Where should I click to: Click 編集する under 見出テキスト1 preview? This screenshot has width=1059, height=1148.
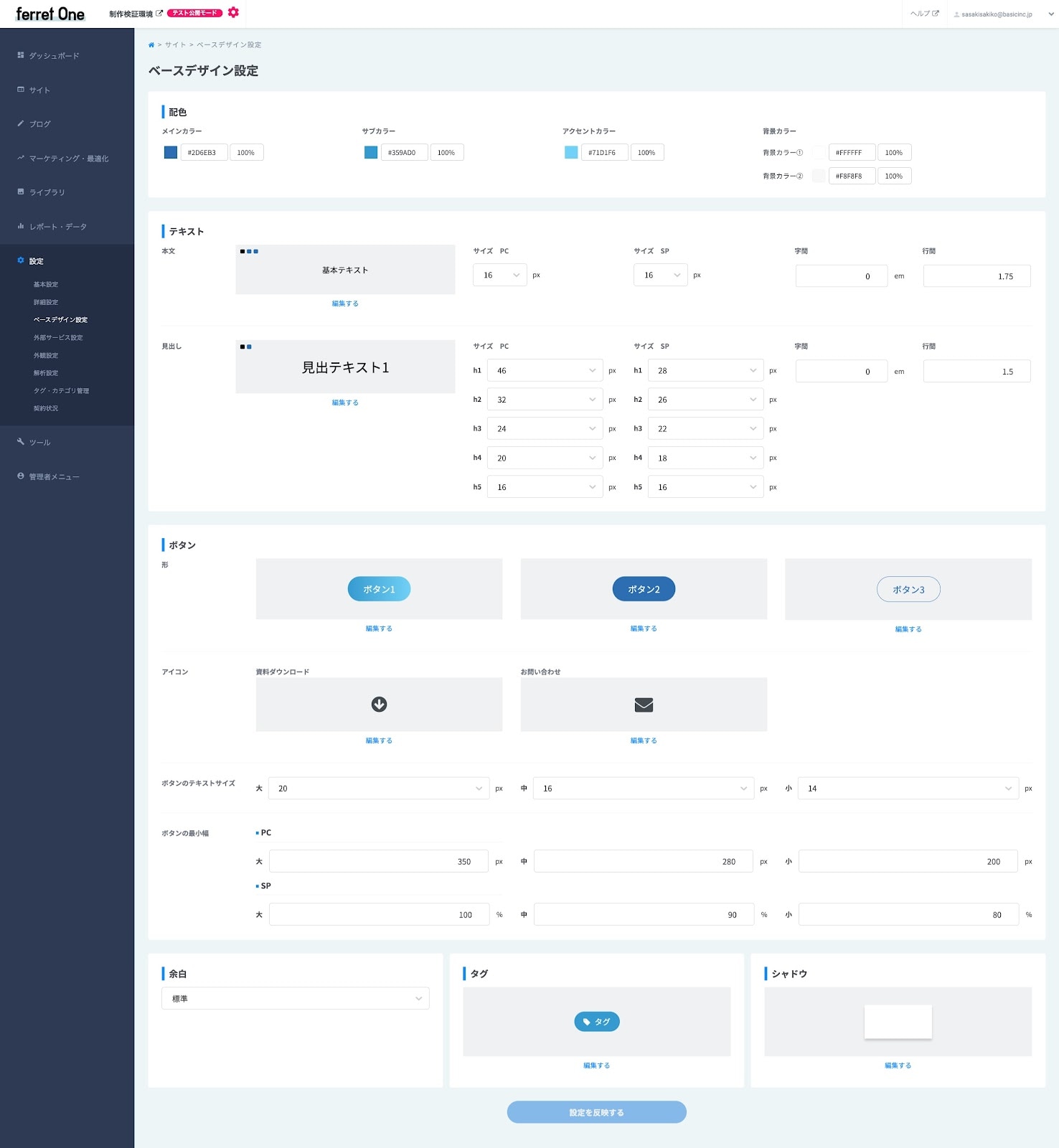345,403
